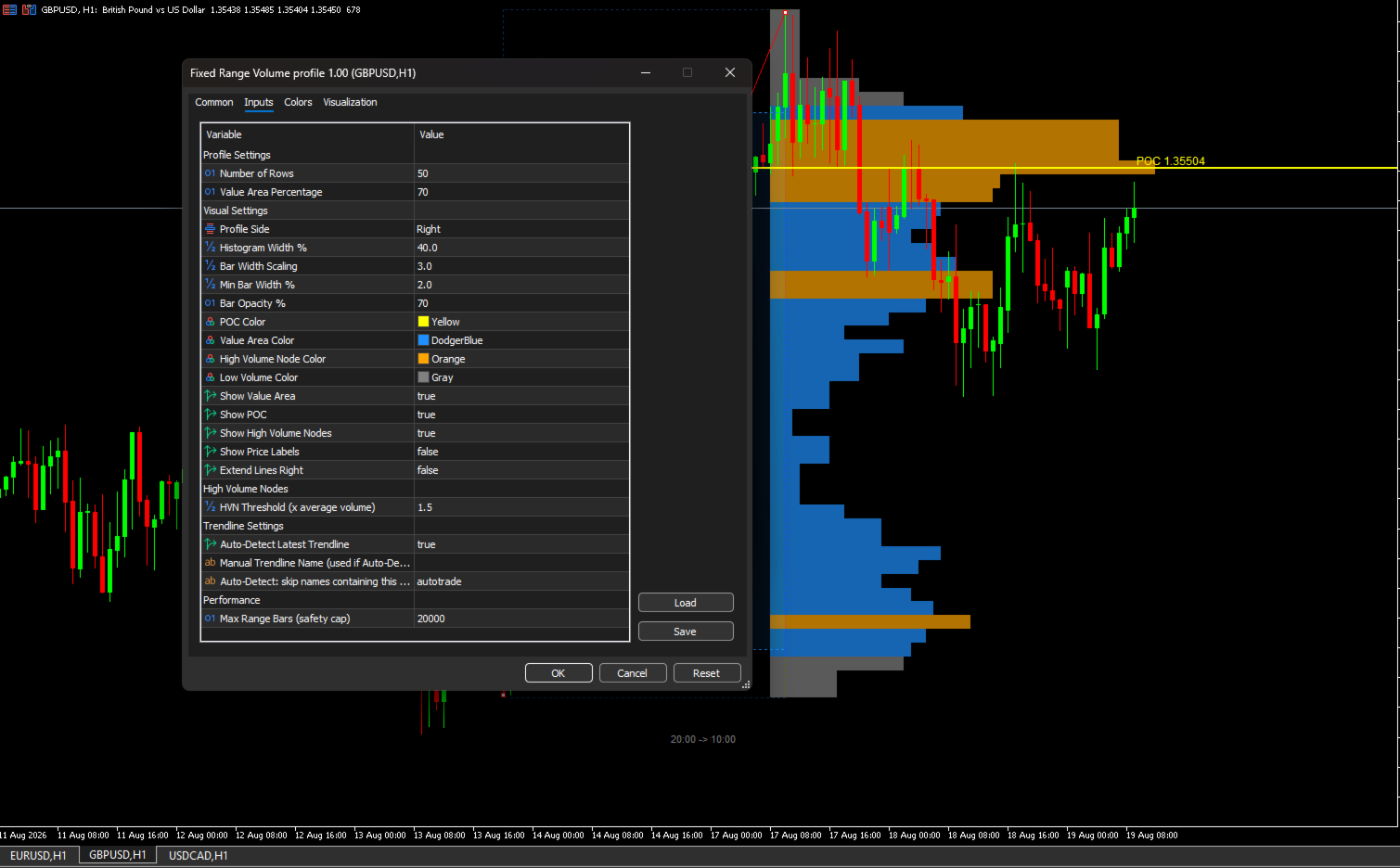
Task: Click the Auto-Detect skip names string icon
Action: click(210, 581)
